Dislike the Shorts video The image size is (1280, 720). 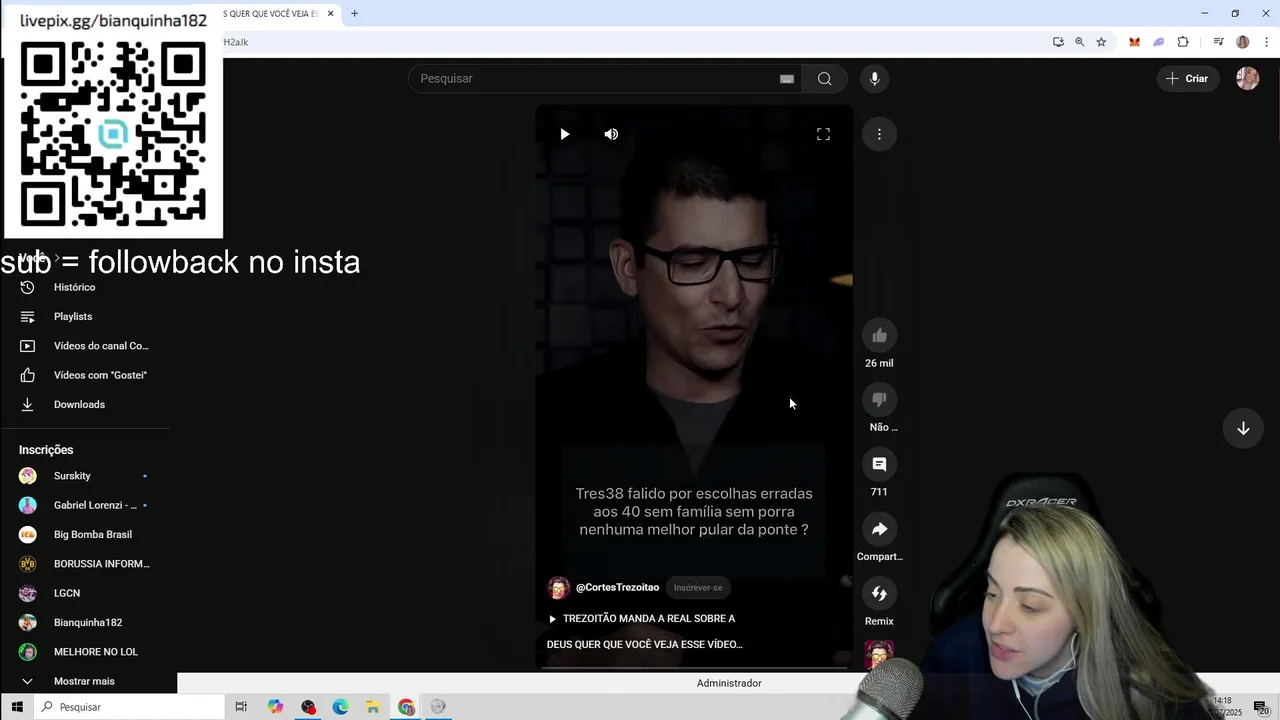(x=879, y=400)
